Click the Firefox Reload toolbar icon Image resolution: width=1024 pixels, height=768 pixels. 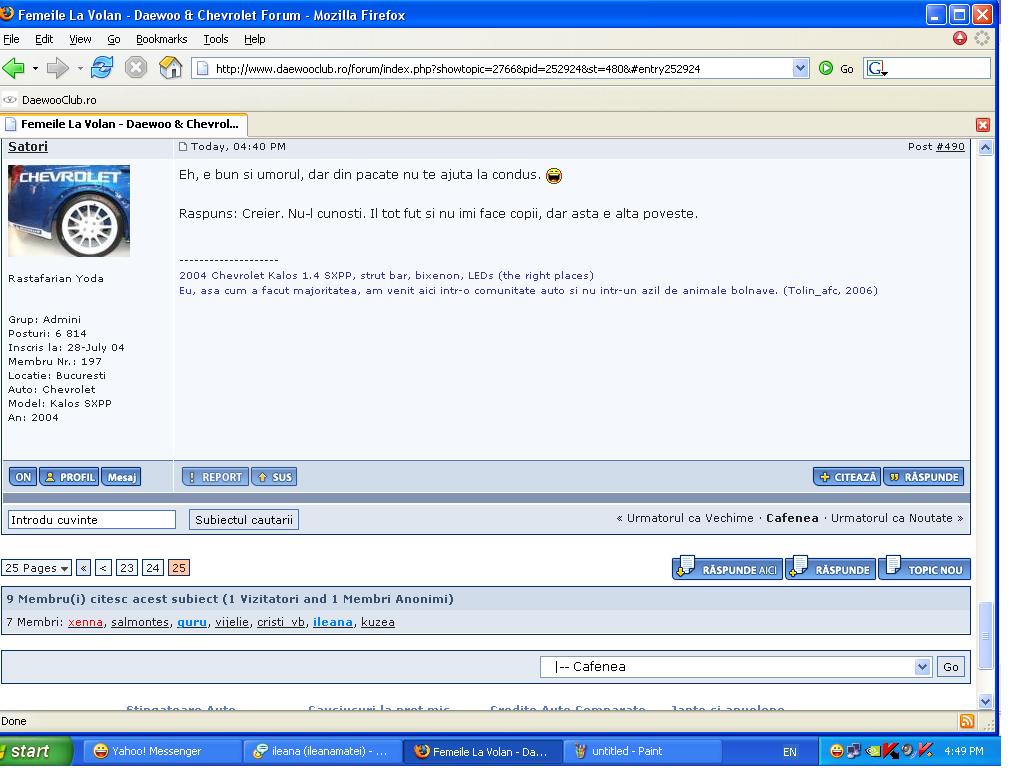click(102, 68)
